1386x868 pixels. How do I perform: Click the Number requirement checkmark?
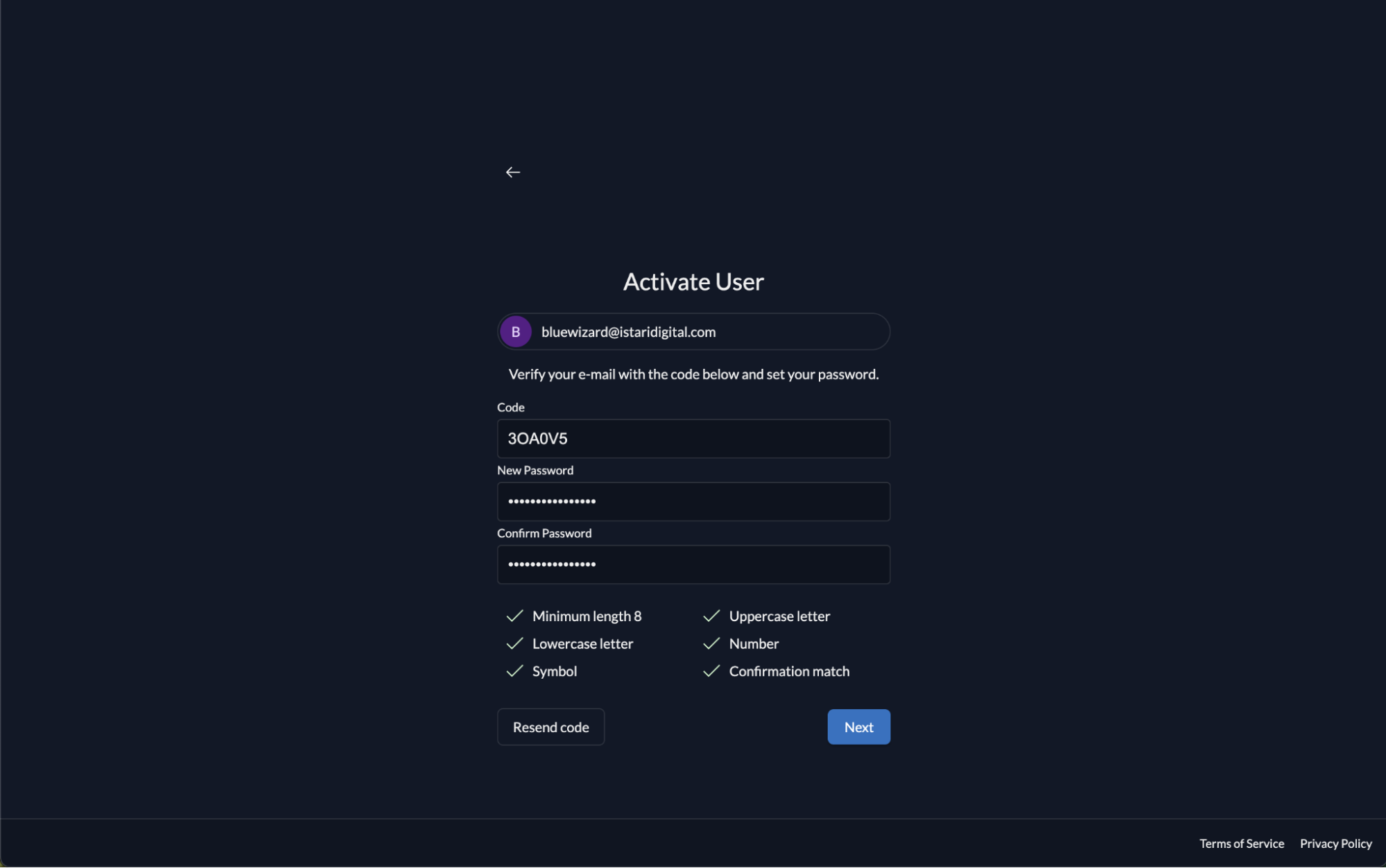click(x=711, y=643)
